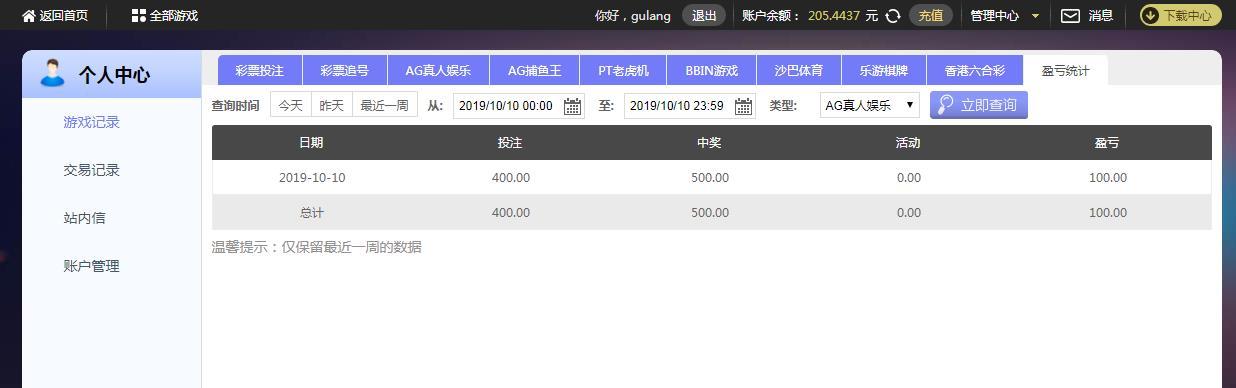Select the 盈亏统计 tab

click(x=1065, y=71)
